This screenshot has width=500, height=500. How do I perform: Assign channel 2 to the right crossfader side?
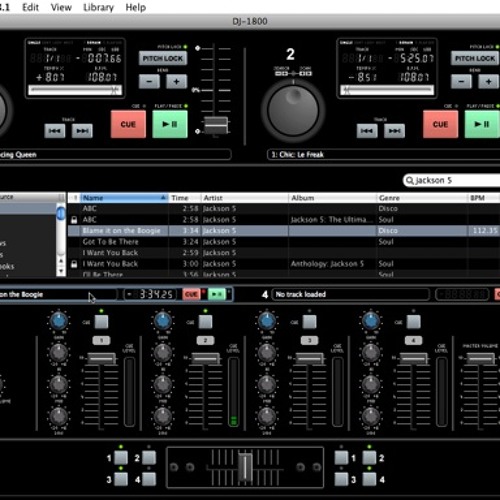click(369, 458)
